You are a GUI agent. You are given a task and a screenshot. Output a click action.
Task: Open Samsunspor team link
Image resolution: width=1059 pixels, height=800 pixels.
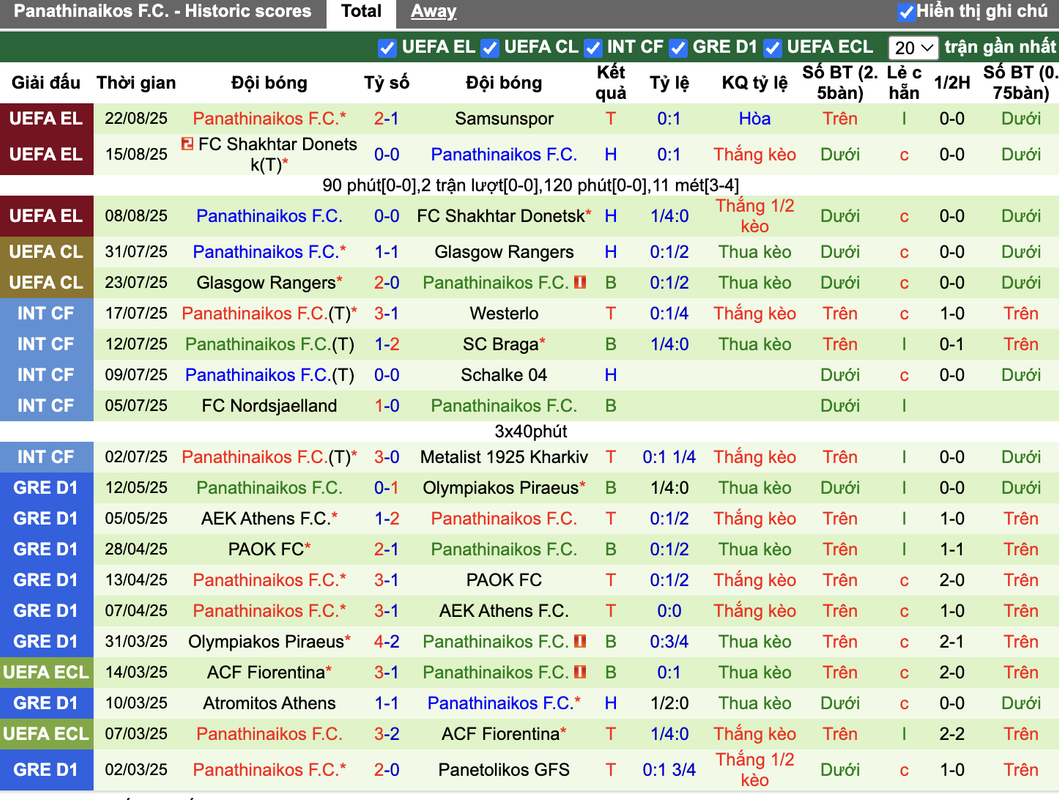[x=504, y=119]
